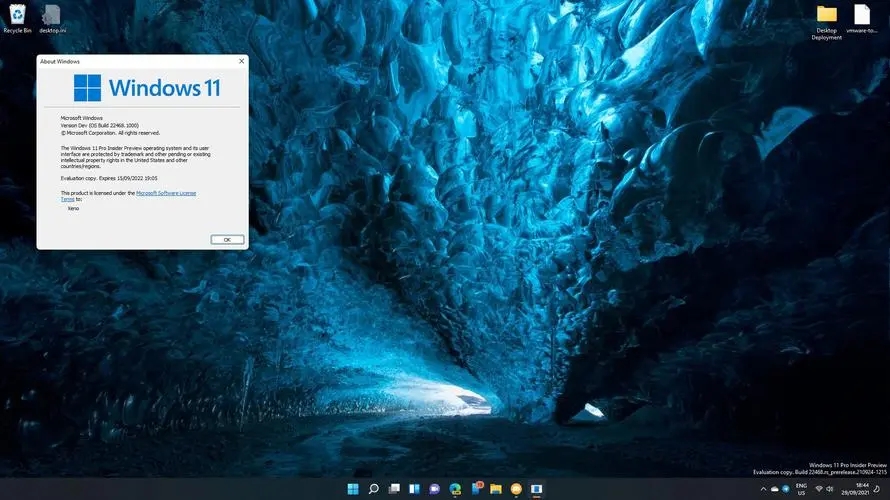The width and height of the screenshot is (890, 500).
Task: Click the '© Microsoft Corporation. All rights reserved.' text
Action: (x=110, y=133)
